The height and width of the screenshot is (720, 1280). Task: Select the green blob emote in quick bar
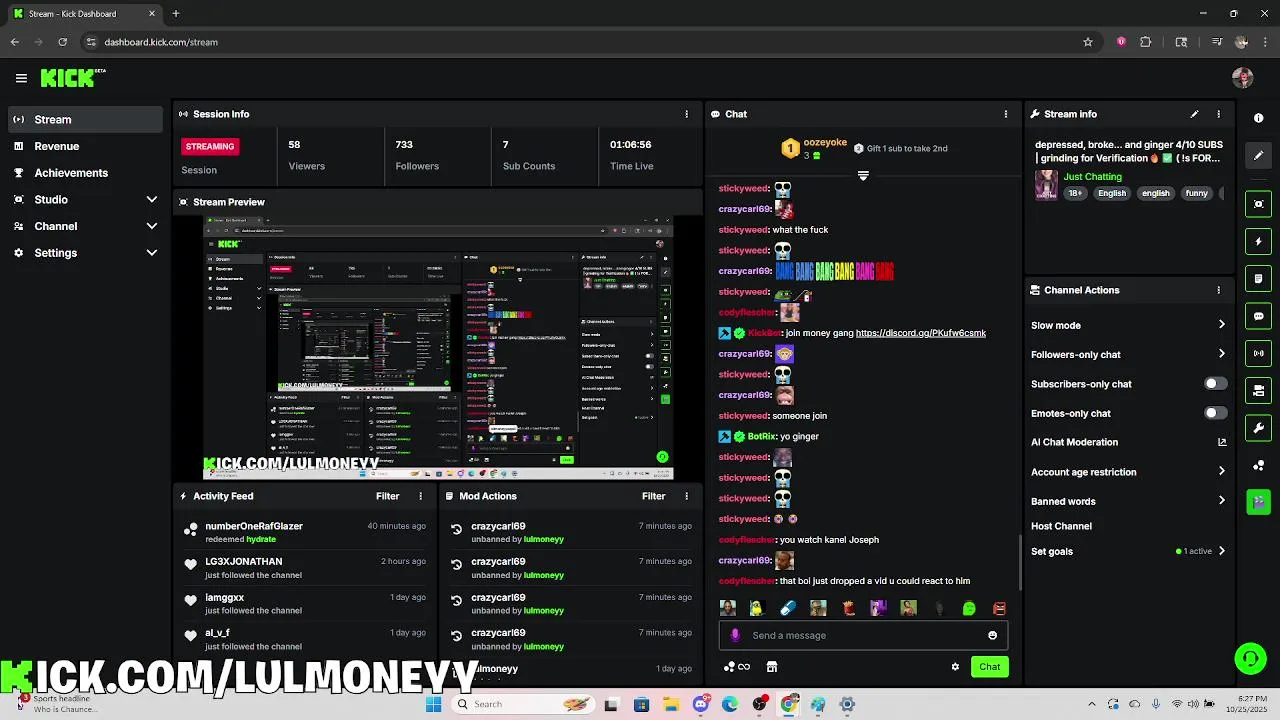(x=969, y=608)
